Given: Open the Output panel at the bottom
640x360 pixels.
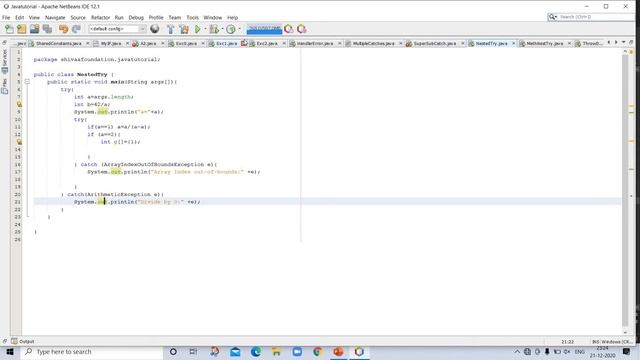Looking at the screenshot, I should coord(23,341).
